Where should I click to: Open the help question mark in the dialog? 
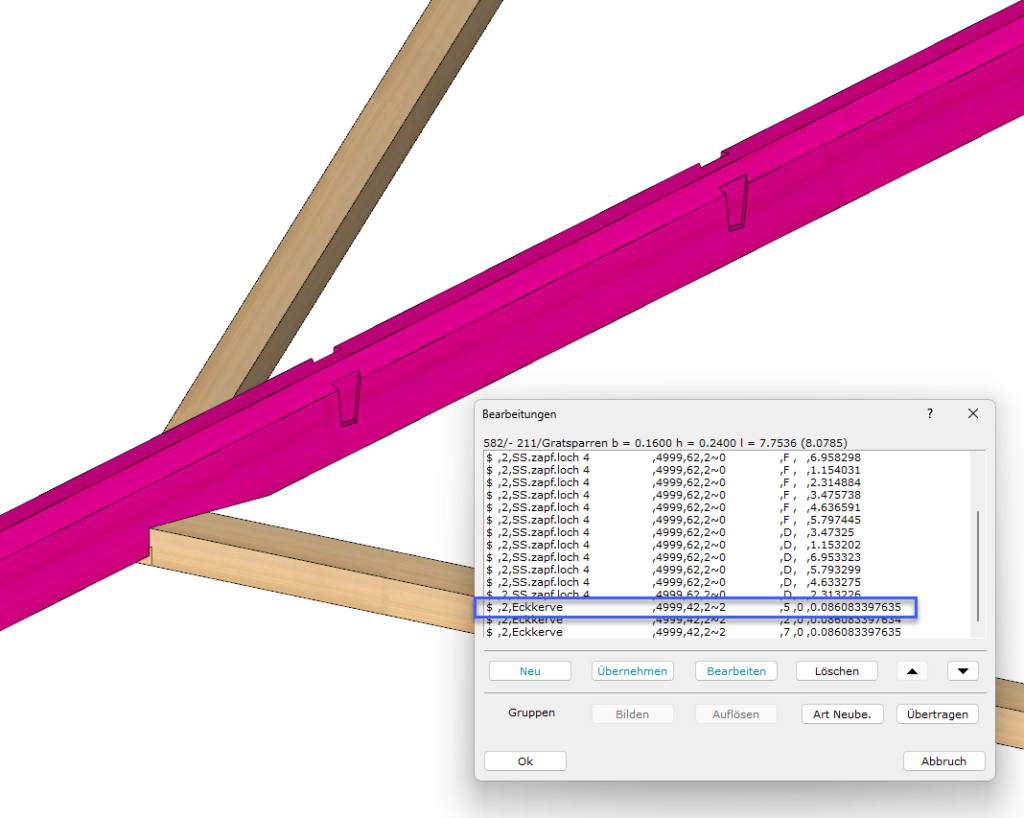929,413
